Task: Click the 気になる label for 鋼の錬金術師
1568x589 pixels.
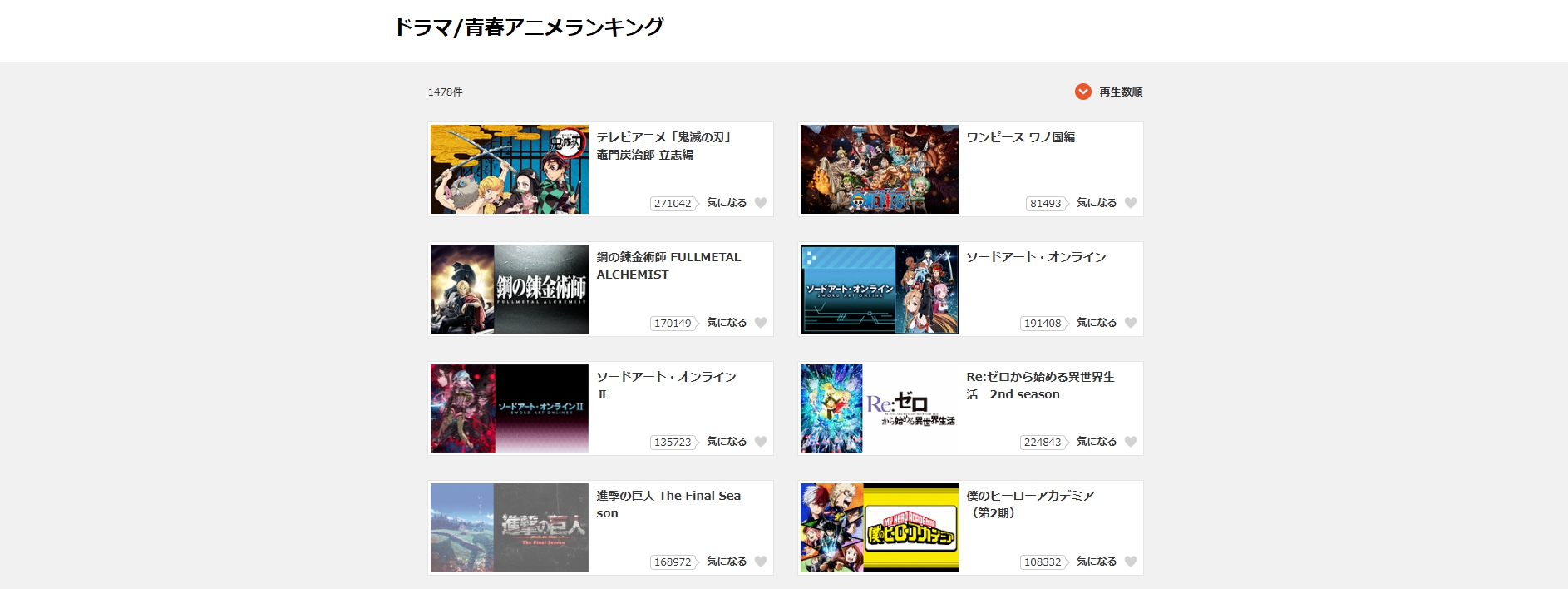Action: (x=727, y=323)
